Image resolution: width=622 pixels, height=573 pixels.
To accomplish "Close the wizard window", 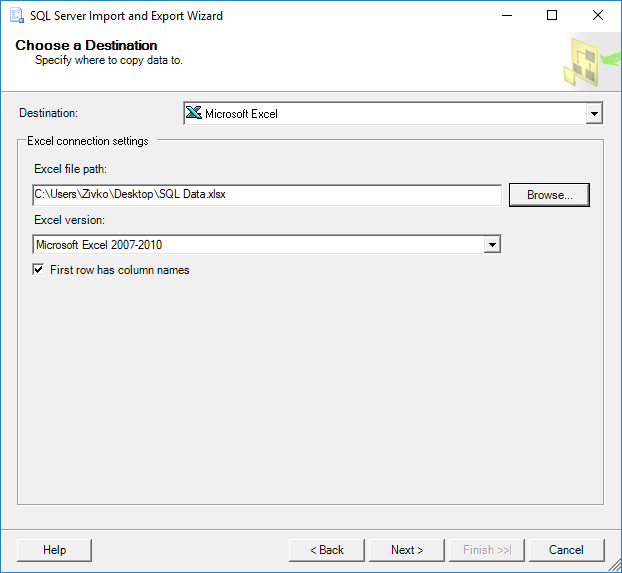I will [x=598, y=15].
